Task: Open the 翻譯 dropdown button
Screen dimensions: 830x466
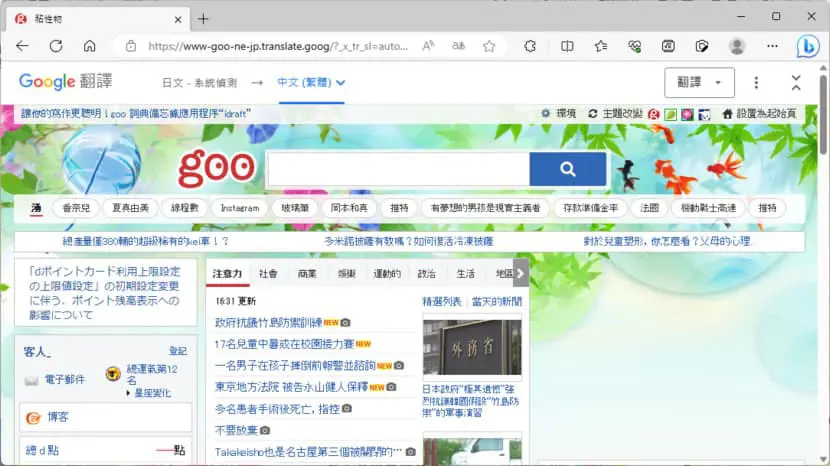Action: [699, 83]
